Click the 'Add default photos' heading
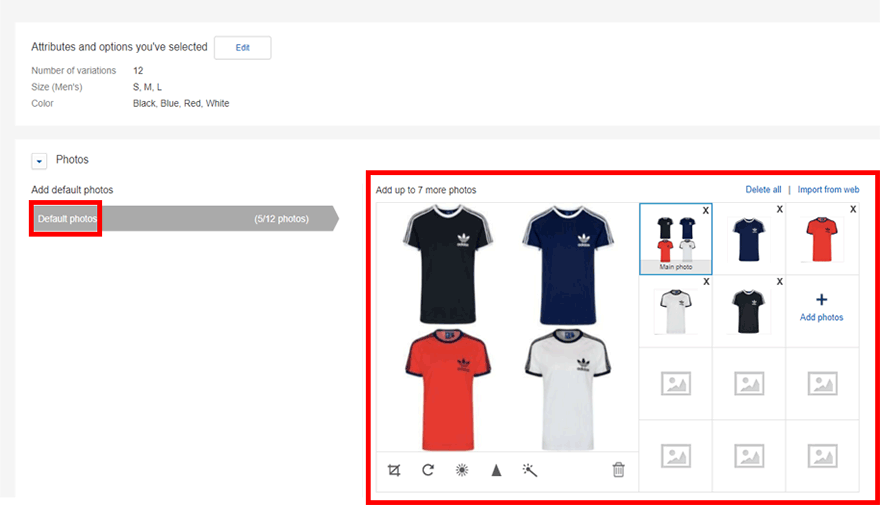The width and height of the screenshot is (880, 505). 72,190
